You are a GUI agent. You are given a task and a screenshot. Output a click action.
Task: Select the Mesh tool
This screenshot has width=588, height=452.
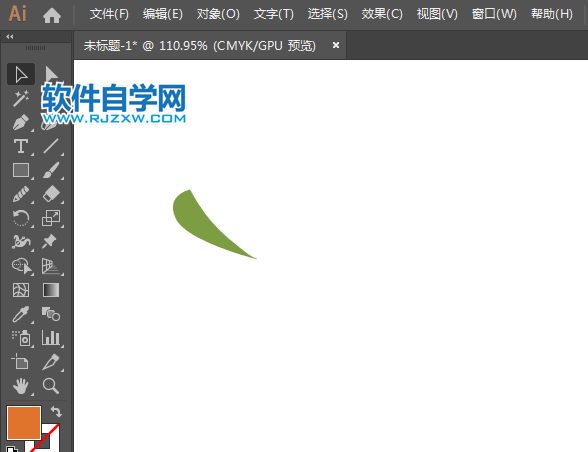(21, 290)
